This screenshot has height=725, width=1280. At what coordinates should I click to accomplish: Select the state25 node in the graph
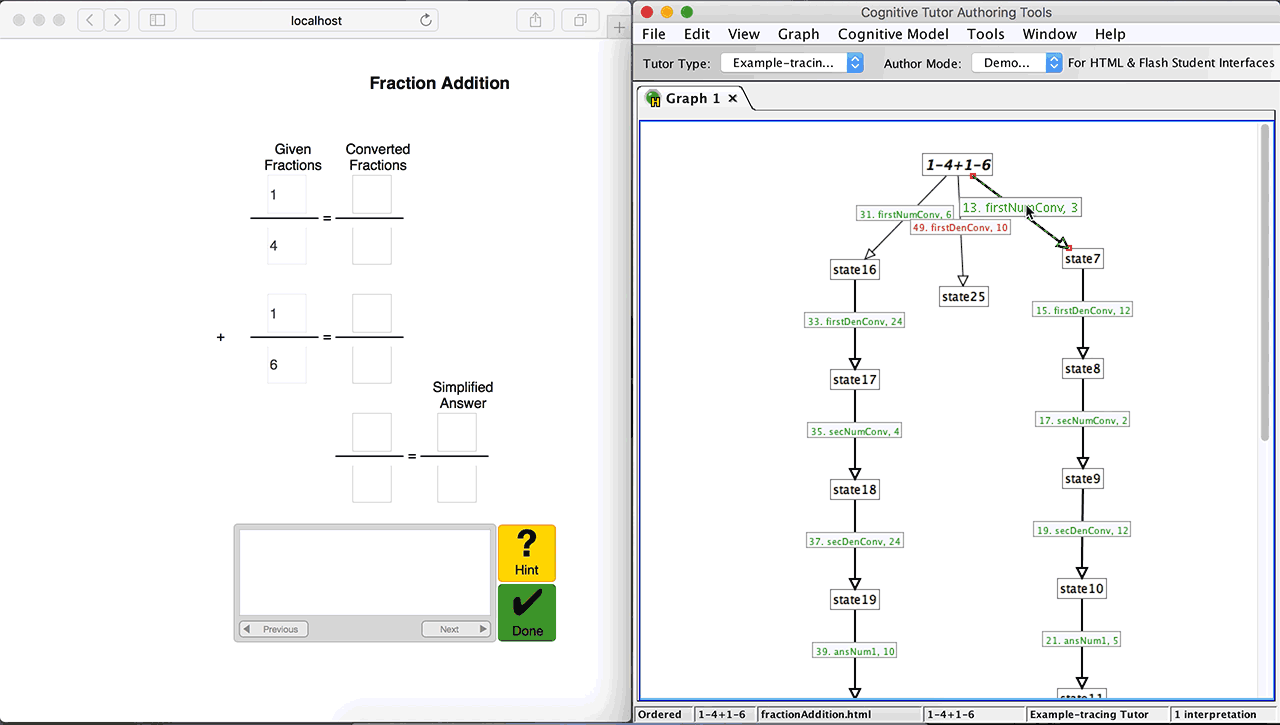pos(963,296)
